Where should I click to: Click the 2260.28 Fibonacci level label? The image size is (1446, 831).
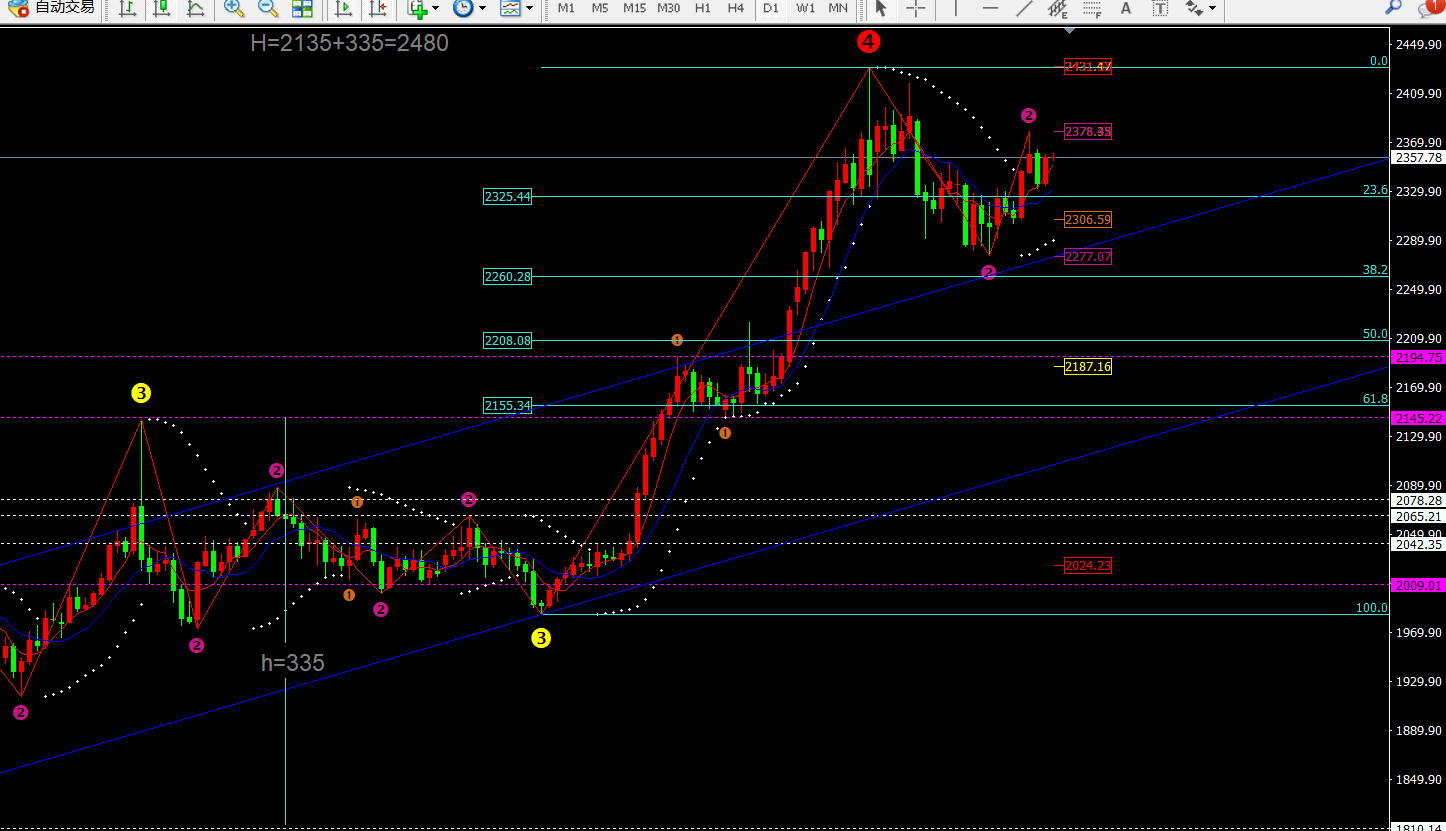tap(507, 276)
